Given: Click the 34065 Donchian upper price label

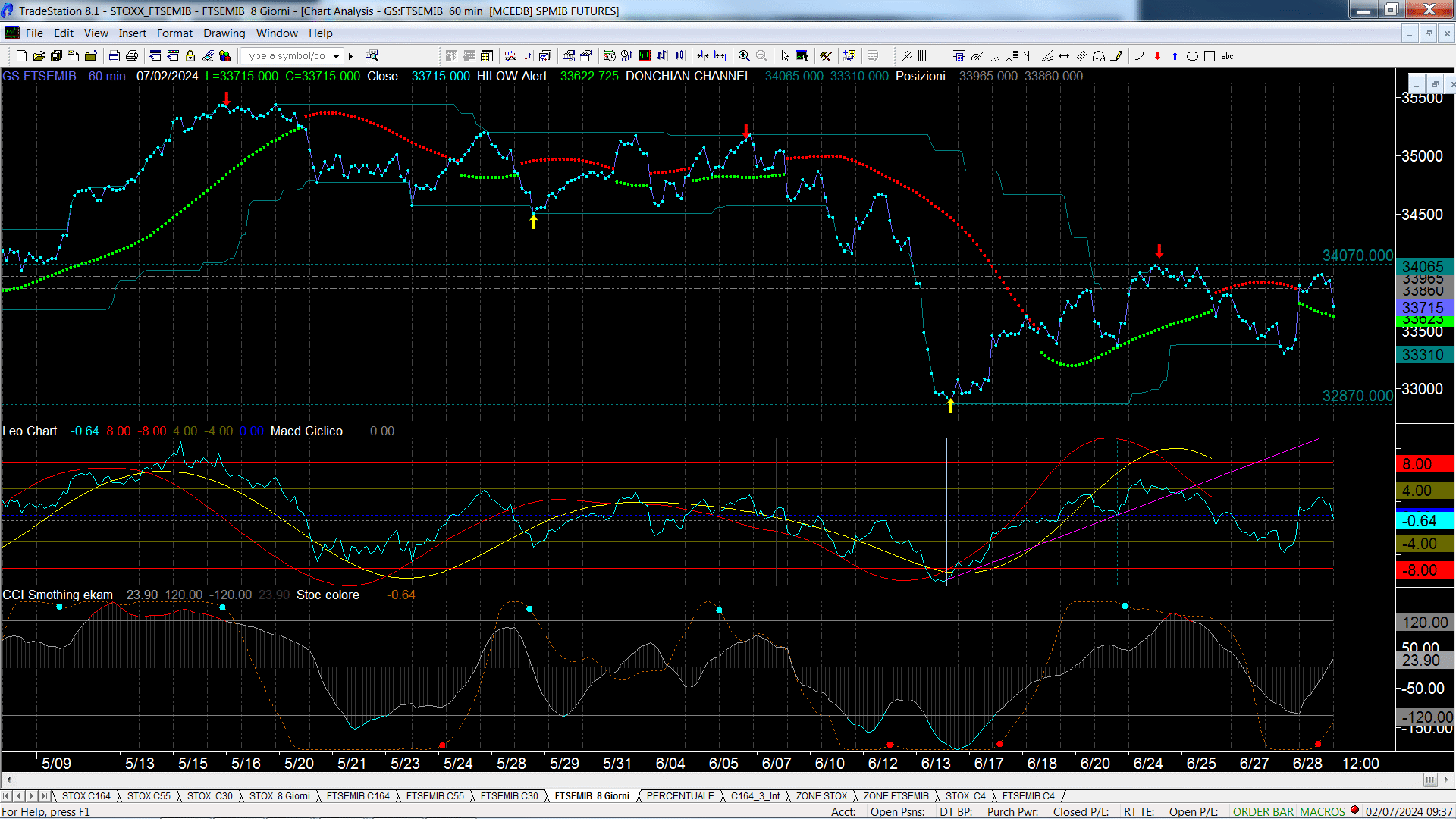Looking at the screenshot, I should [x=1424, y=267].
